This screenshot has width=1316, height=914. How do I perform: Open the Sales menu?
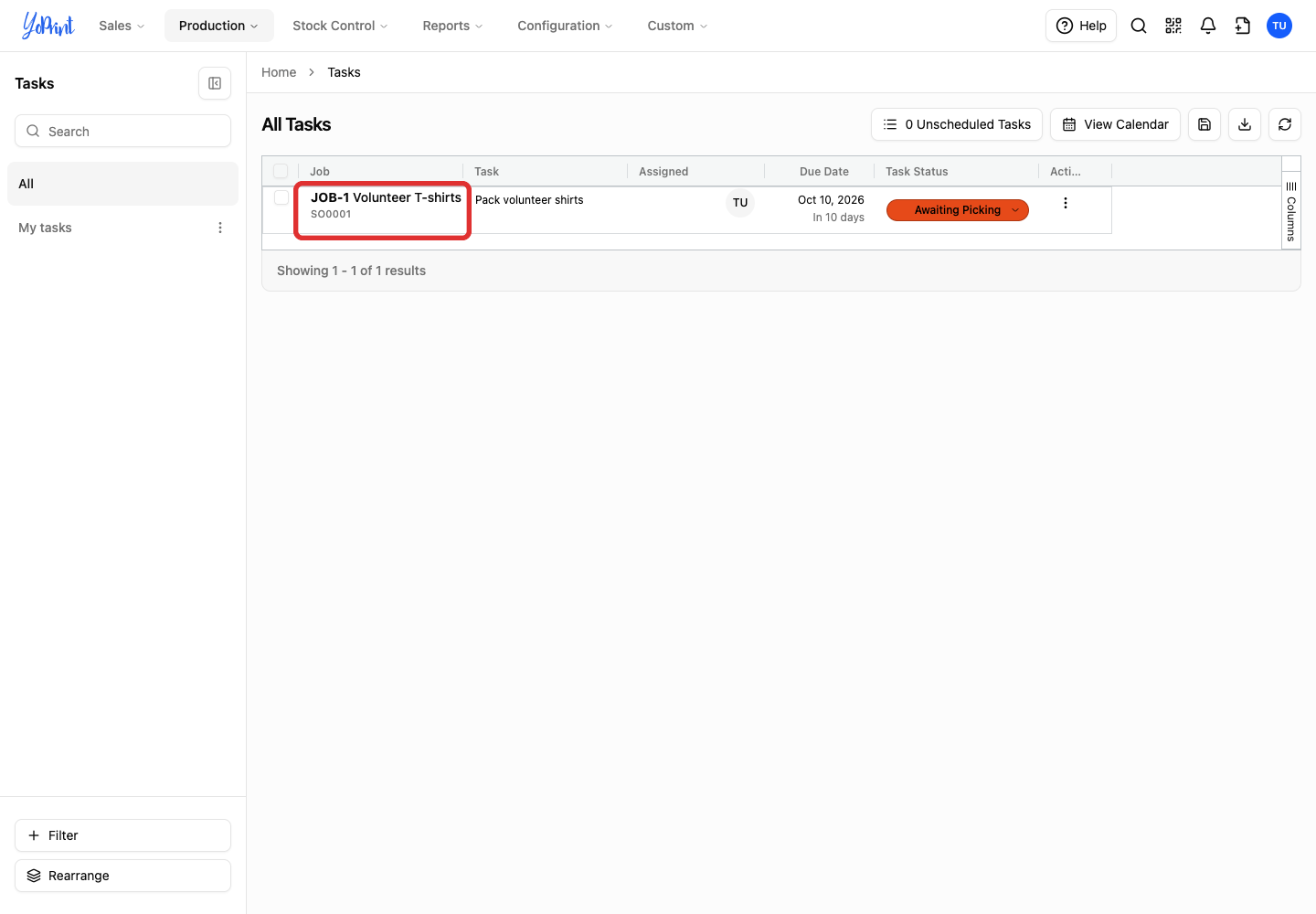pos(122,26)
